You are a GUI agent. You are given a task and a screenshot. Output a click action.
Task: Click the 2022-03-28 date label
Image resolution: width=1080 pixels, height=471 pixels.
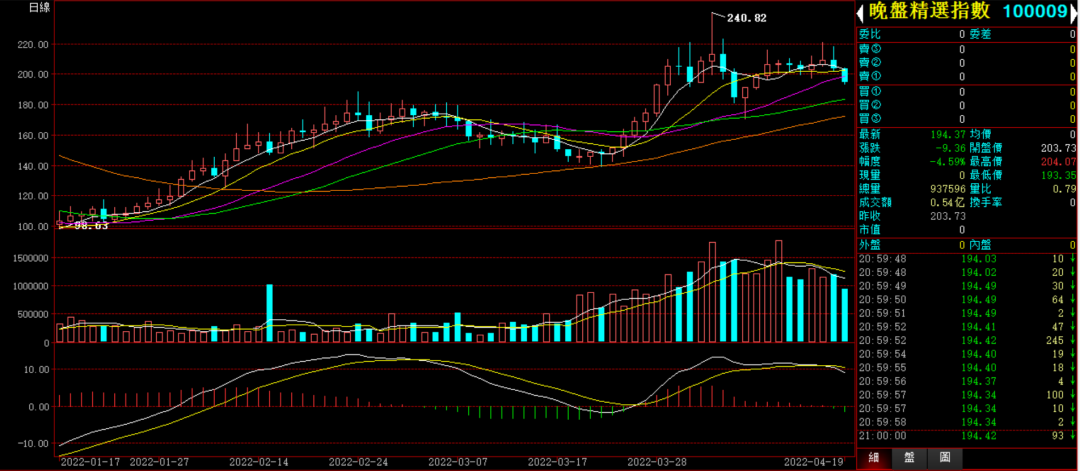click(x=658, y=463)
